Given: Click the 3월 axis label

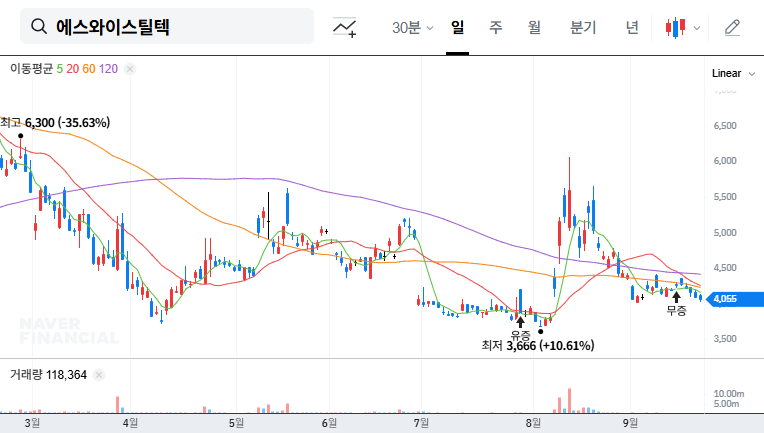Looking at the screenshot, I should tap(32, 423).
